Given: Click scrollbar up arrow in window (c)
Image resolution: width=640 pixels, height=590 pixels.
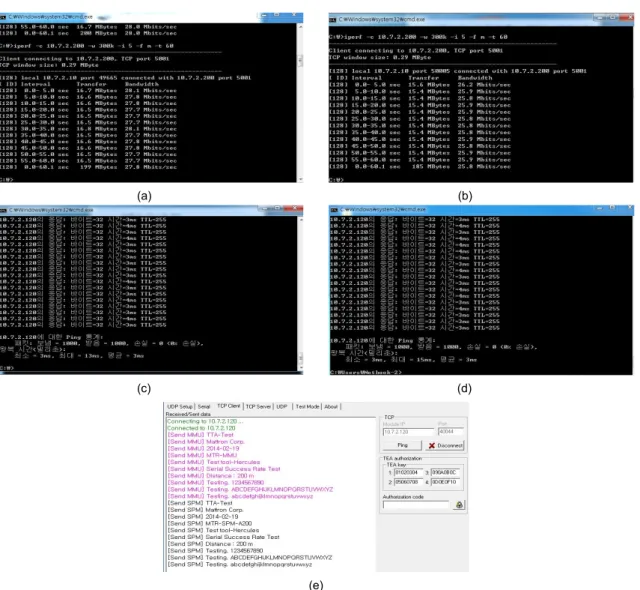Looking at the screenshot, I should 300,220.
